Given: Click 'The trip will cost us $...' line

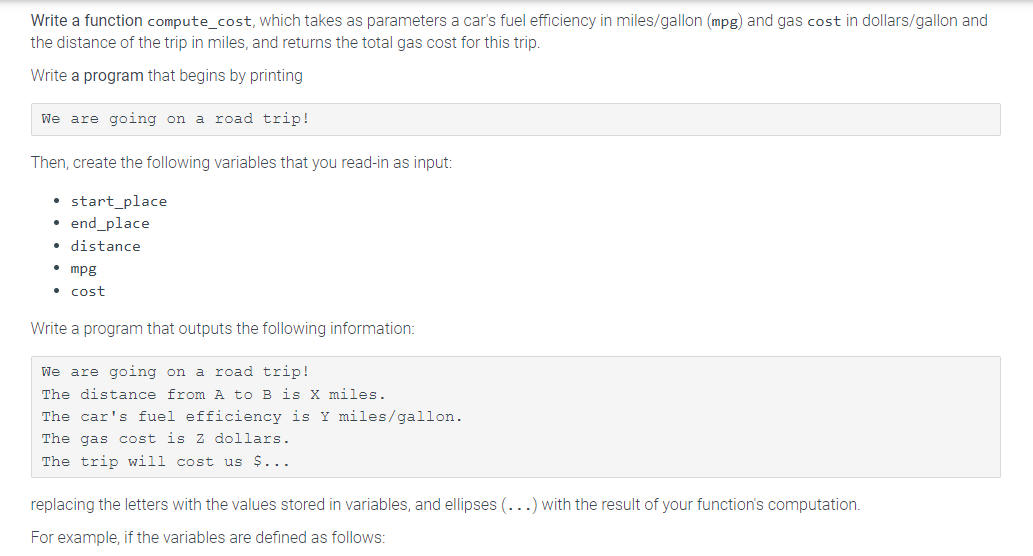Looking at the screenshot, I should (165, 462).
